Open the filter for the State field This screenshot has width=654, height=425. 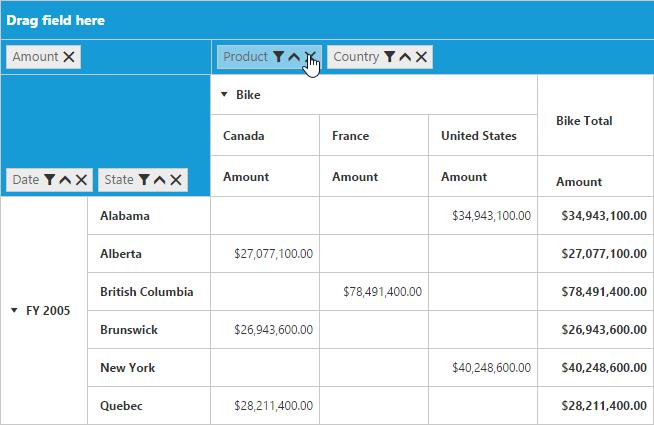pyautogui.click(x=143, y=180)
